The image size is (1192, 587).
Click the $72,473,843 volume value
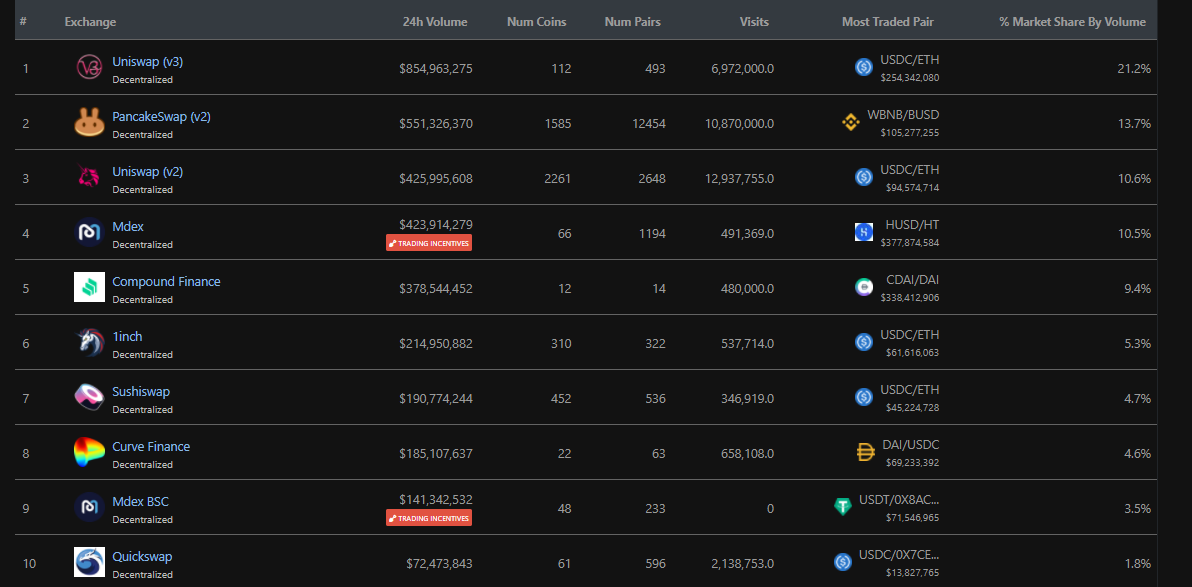(x=439, y=563)
